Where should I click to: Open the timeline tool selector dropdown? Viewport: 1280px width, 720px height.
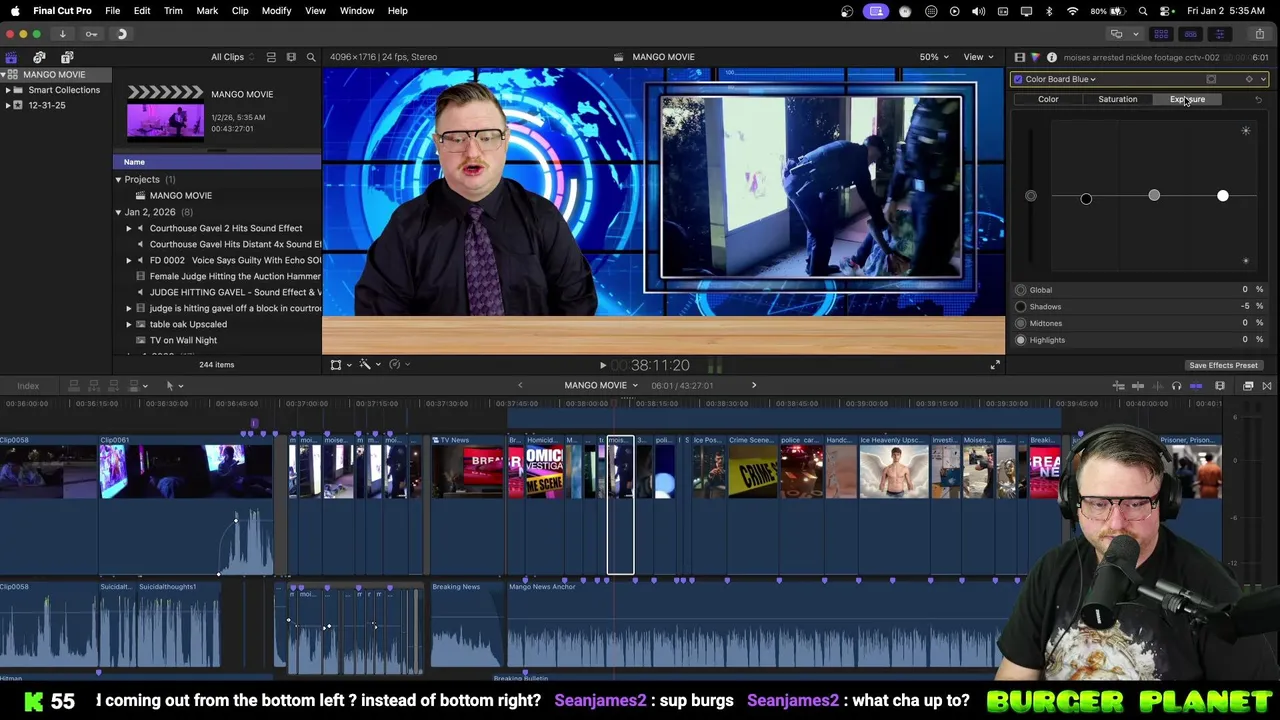(x=173, y=386)
